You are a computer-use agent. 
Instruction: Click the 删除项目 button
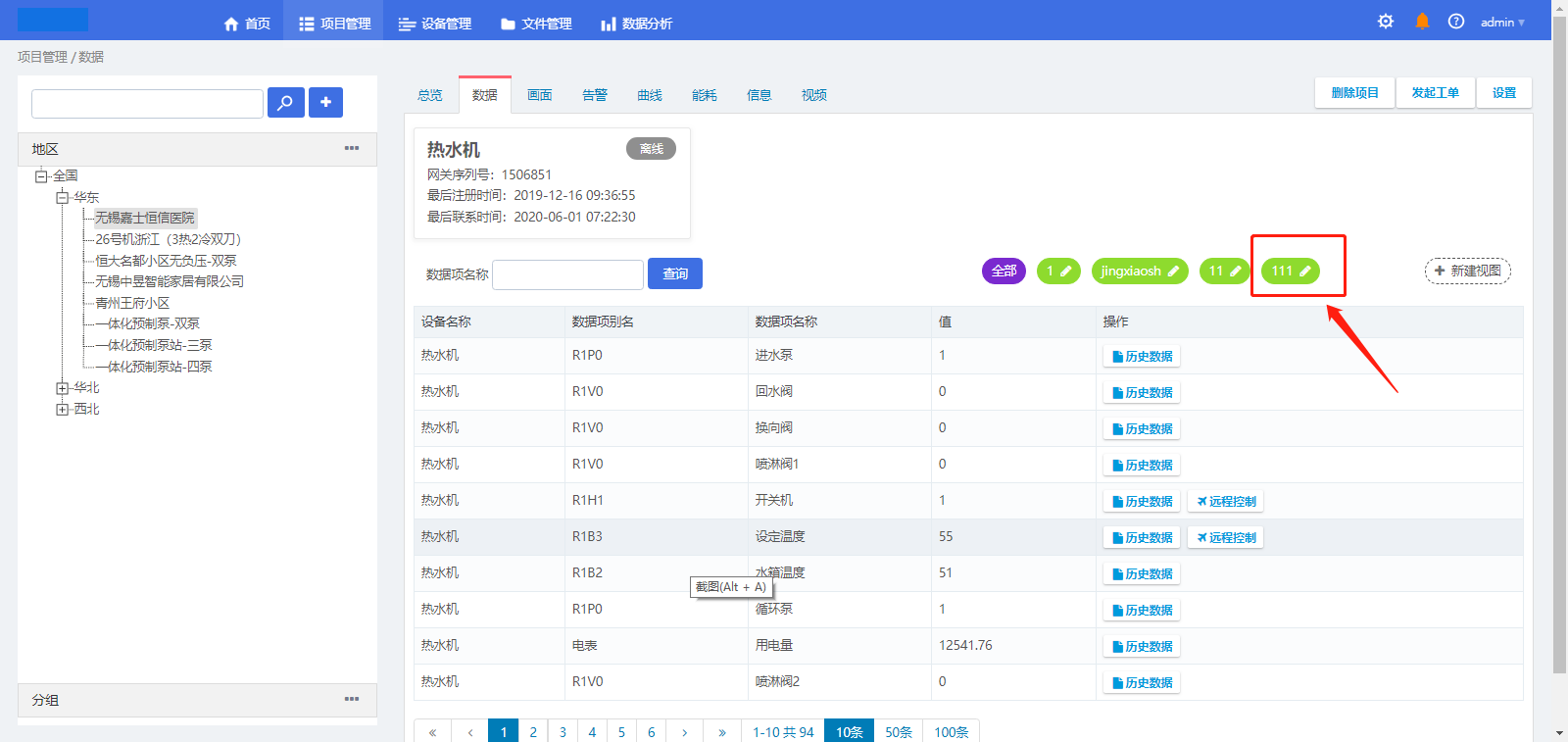click(x=1354, y=93)
